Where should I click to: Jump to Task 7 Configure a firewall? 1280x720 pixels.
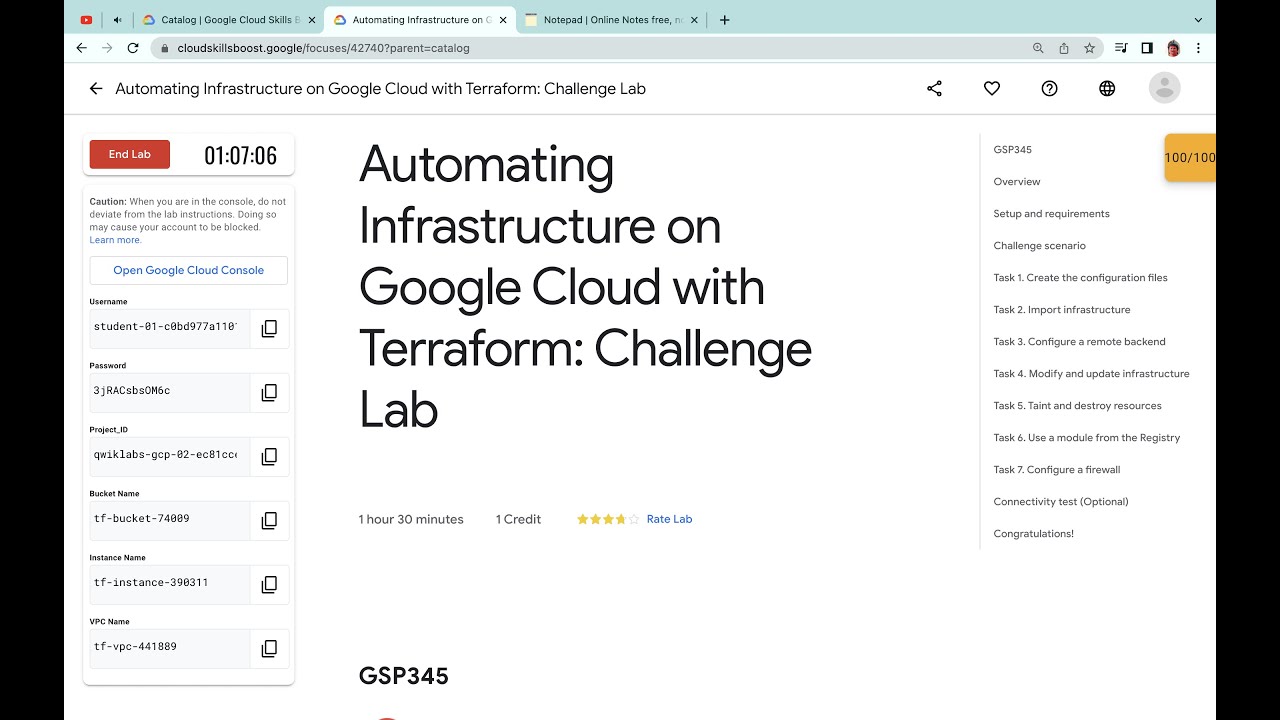1057,470
